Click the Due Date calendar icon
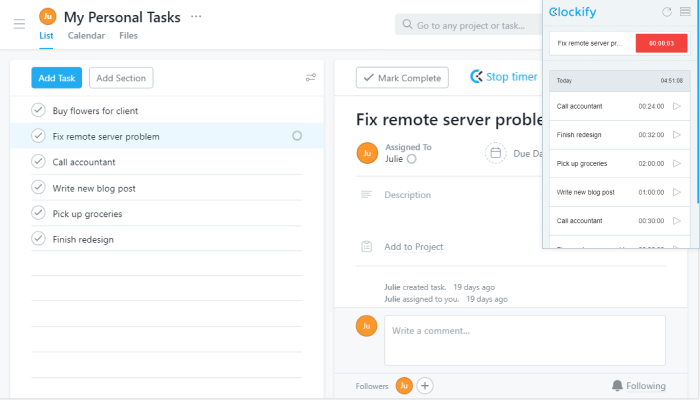 click(x=496, y=153)
